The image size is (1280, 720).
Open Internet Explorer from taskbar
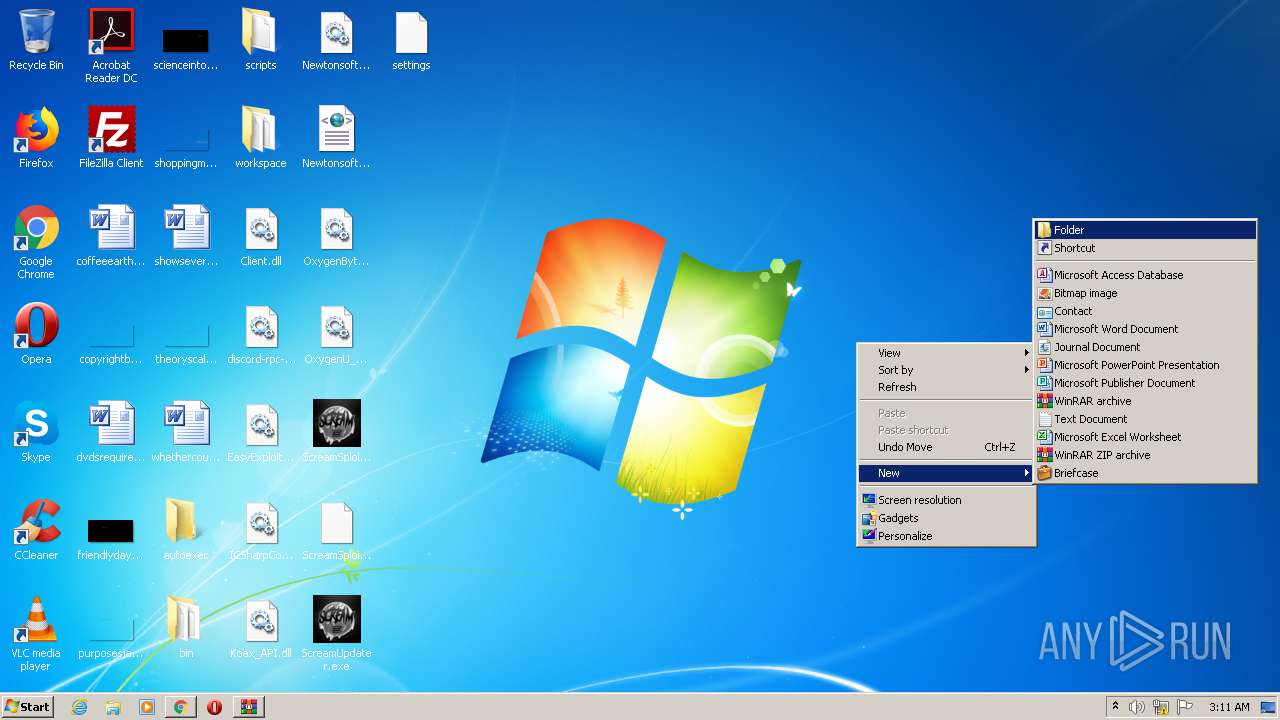pyautogui.click(x=79, y=707)
